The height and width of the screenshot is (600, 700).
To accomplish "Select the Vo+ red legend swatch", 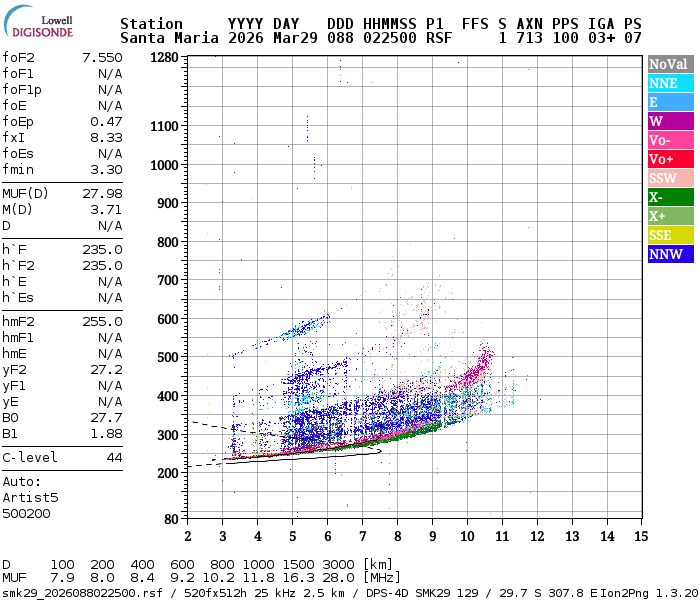I will point(671,159).
